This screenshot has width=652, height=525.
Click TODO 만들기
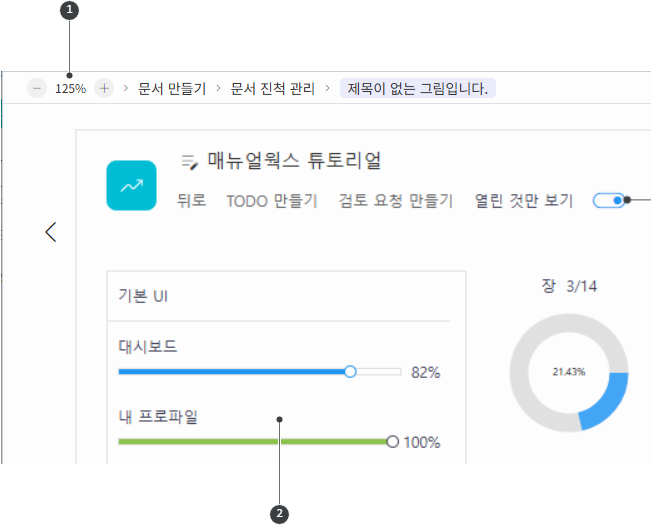pyautogui.click(x=272, y=200)
